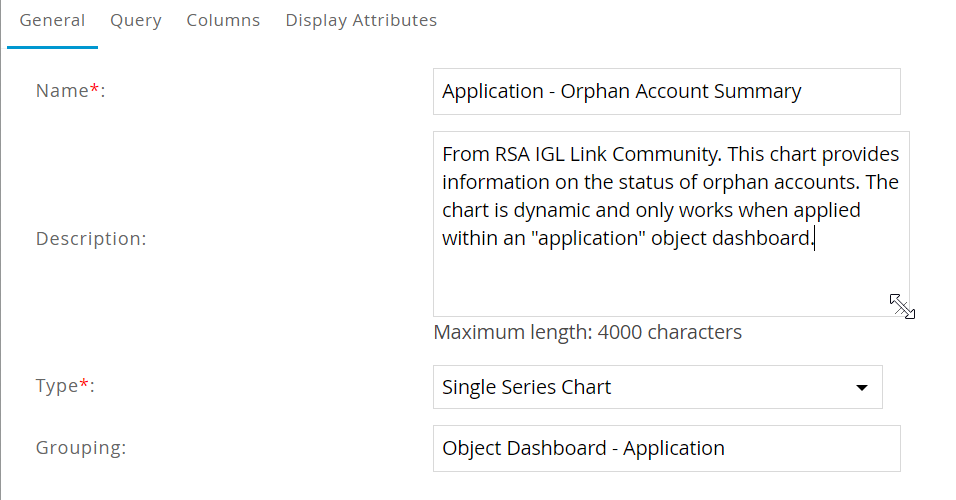Click the Grouping field label
956x500 pixels.
tap(81, 448)
